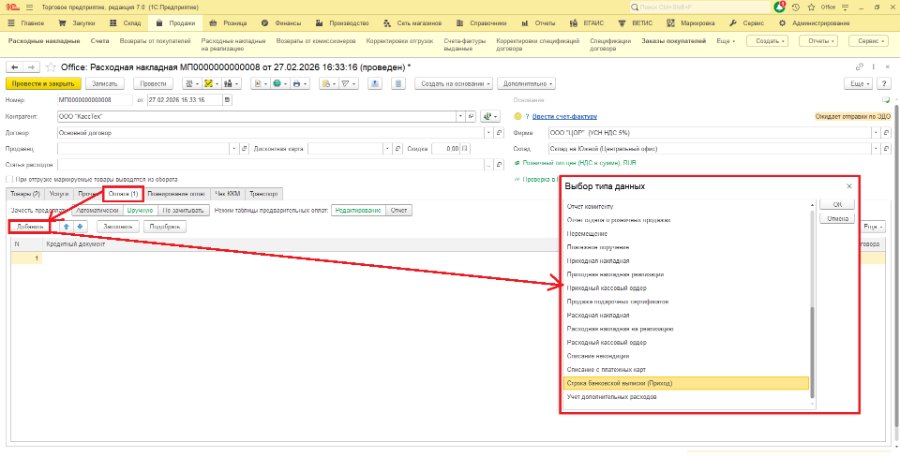The width and height of the screenshot is (900, 457).
Task: Select Автоматически prepayment mode
Action: point(97,210)
